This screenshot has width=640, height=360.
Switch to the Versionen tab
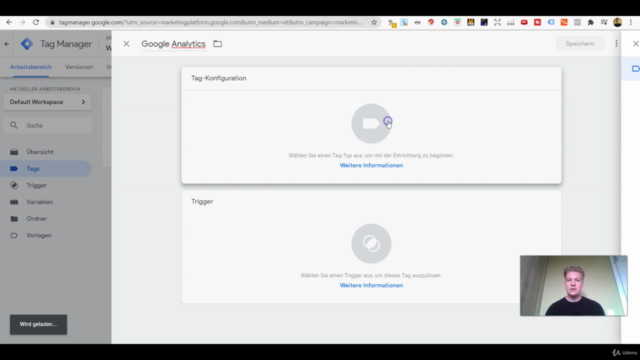[x=79, y=67]
